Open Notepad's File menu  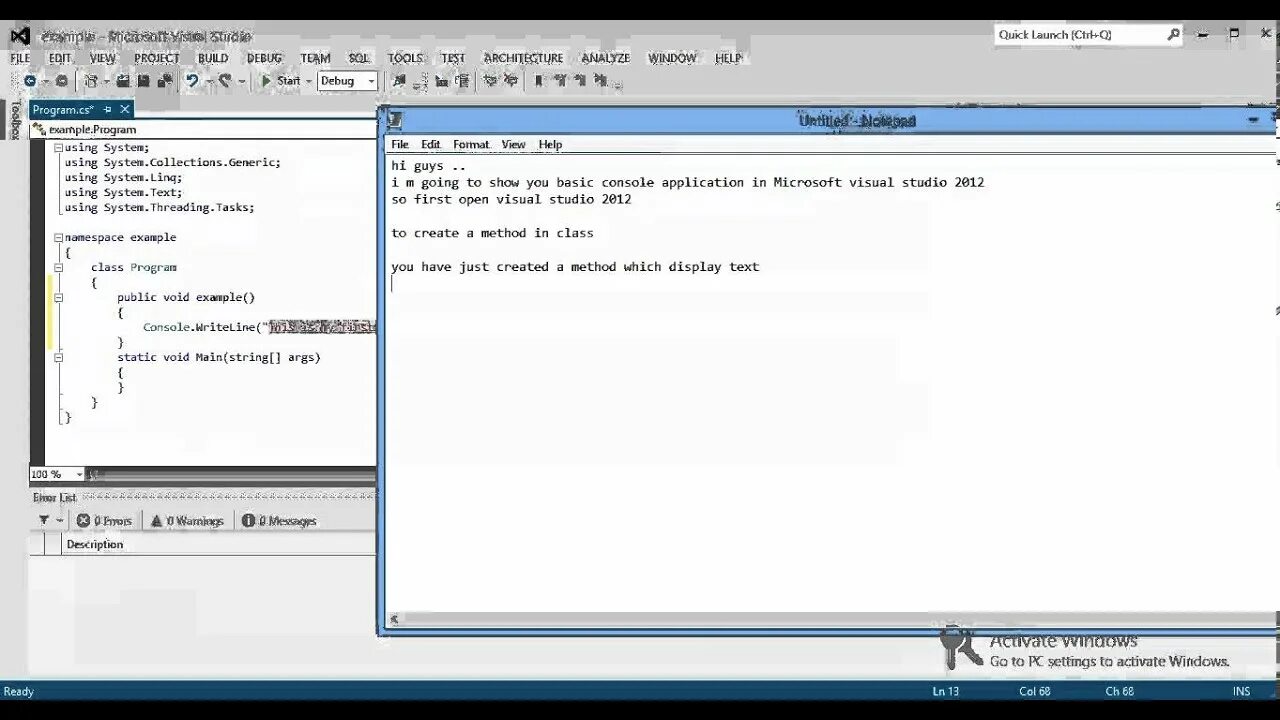click(x=400, y=144)
